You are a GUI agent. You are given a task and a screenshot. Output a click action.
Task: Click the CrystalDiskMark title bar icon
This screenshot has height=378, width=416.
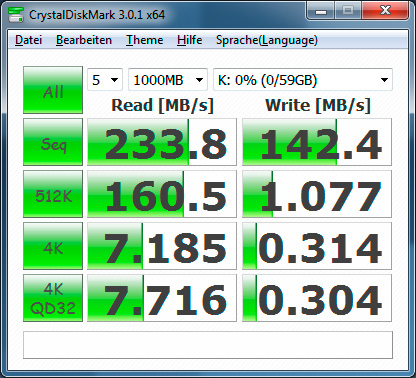point(16,14)
